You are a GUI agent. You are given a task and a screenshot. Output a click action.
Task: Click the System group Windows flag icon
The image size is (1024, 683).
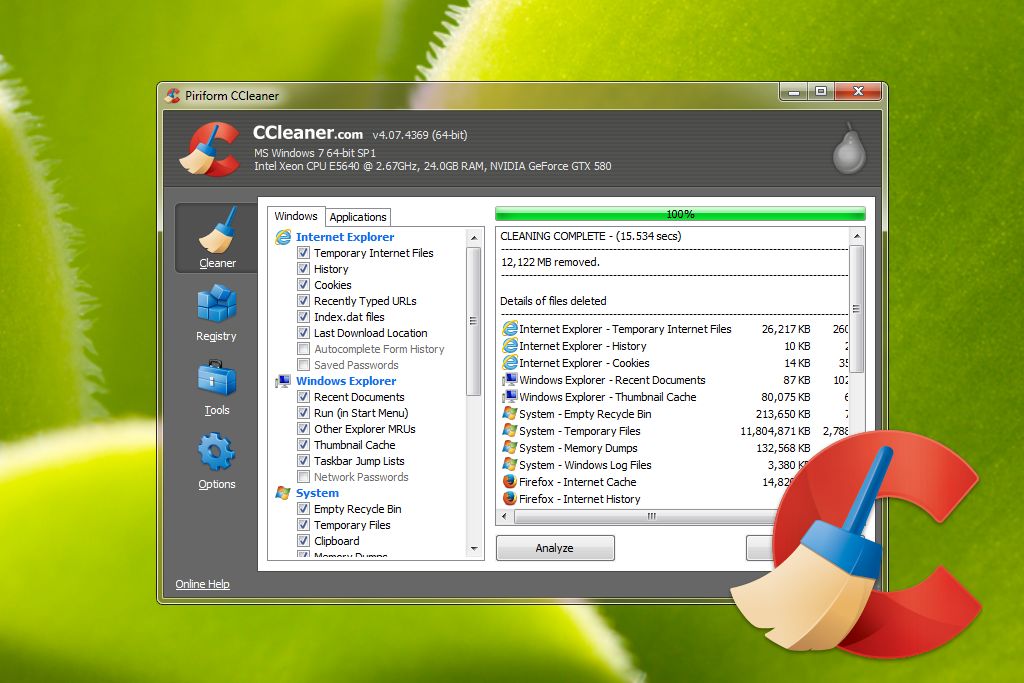[283, 493]
